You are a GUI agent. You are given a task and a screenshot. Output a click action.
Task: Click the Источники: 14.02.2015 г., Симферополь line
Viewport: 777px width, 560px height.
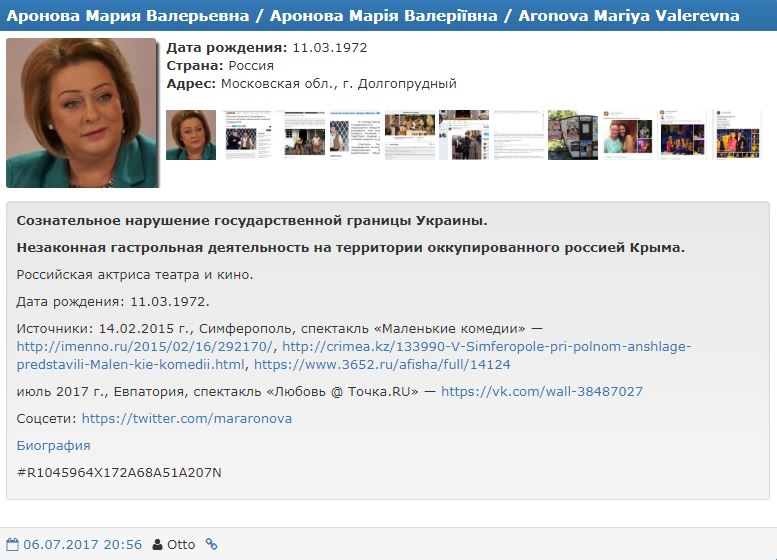point(279,329)
